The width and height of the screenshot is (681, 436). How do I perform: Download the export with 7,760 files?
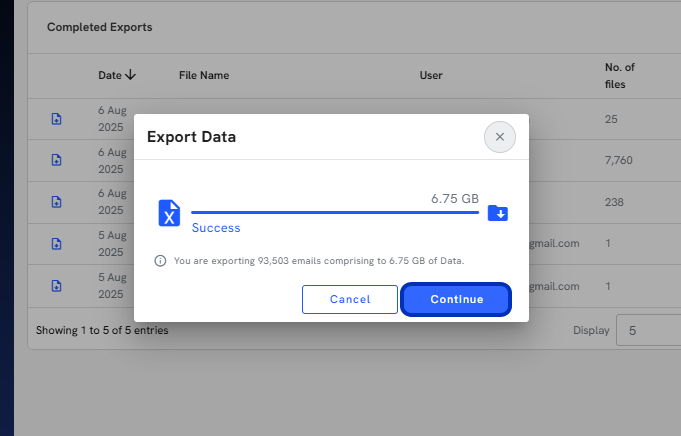56,160
